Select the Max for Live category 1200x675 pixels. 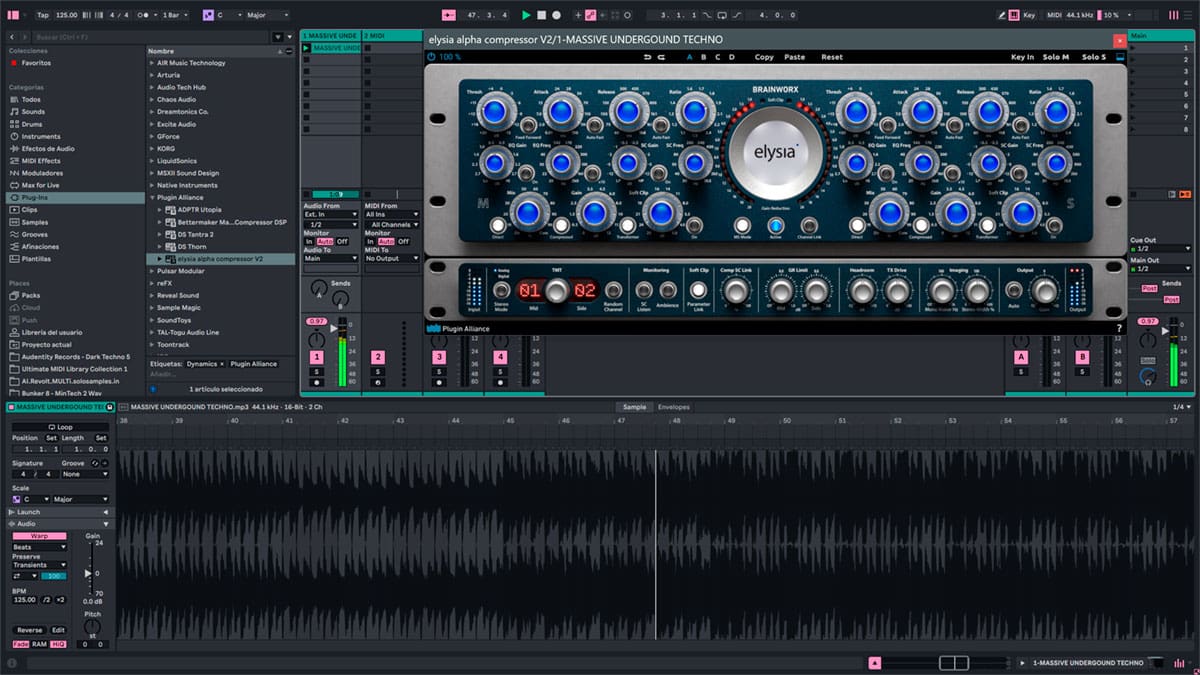click(40, 185)
